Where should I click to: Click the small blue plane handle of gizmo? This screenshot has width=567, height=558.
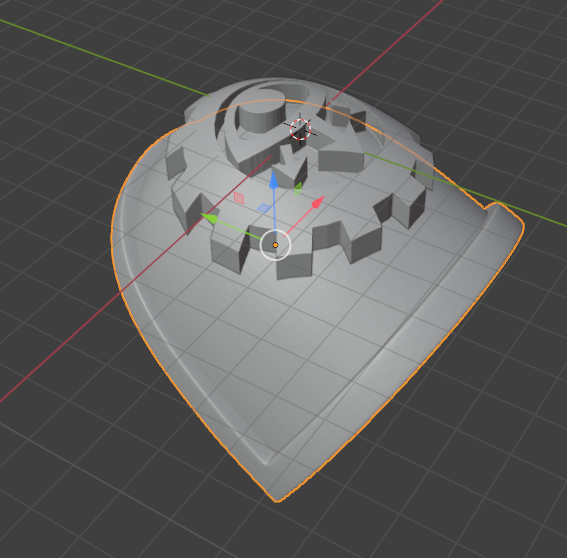click(x=264, y=208)
